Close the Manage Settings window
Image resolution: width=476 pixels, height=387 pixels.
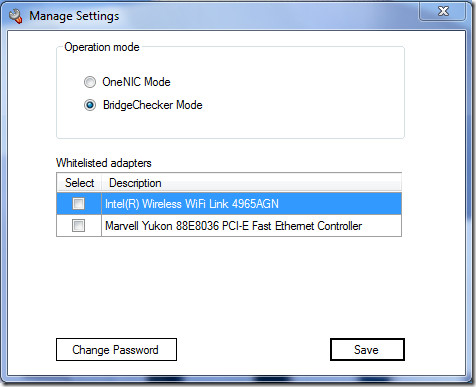[x=443, y=11]
